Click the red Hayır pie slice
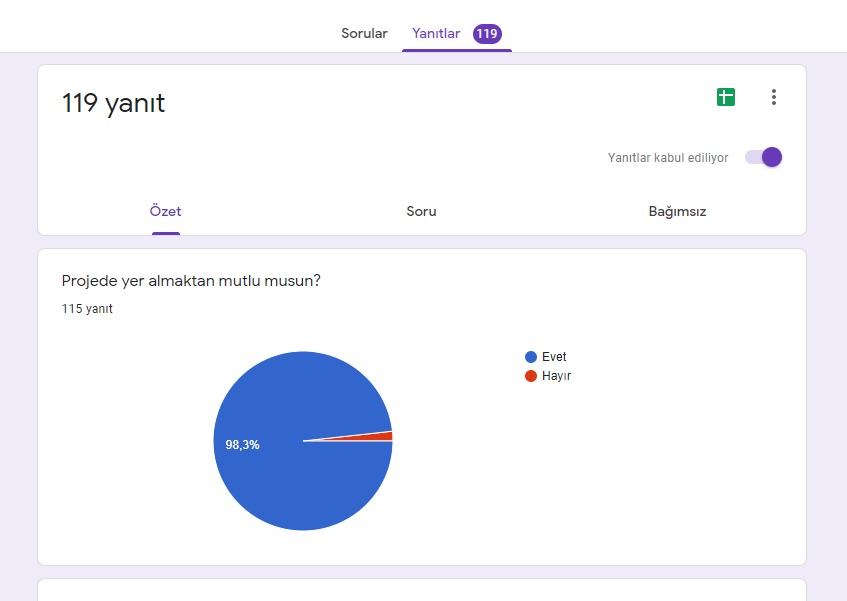The image size is (847, 601). click(x=384, y=436)
